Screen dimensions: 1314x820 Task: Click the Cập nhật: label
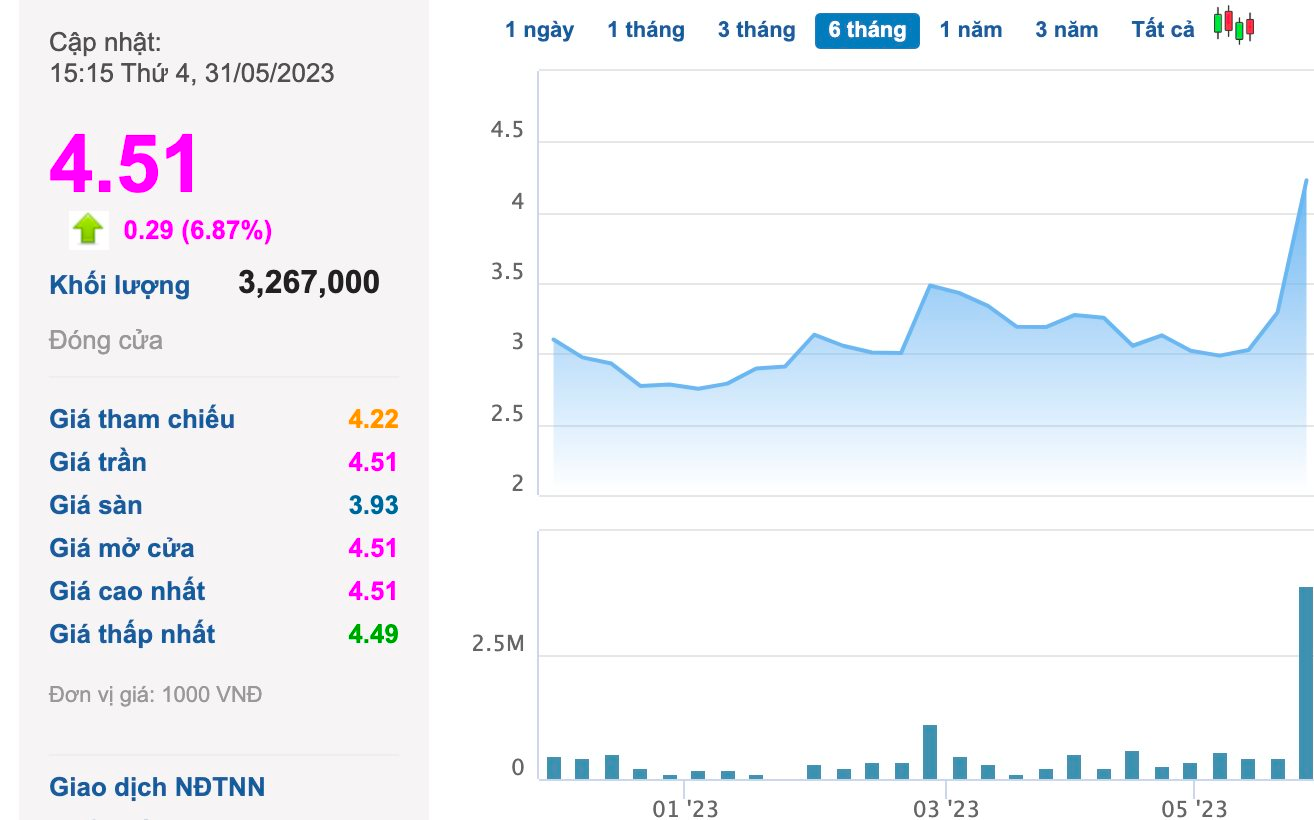click(x=105, y=42)
